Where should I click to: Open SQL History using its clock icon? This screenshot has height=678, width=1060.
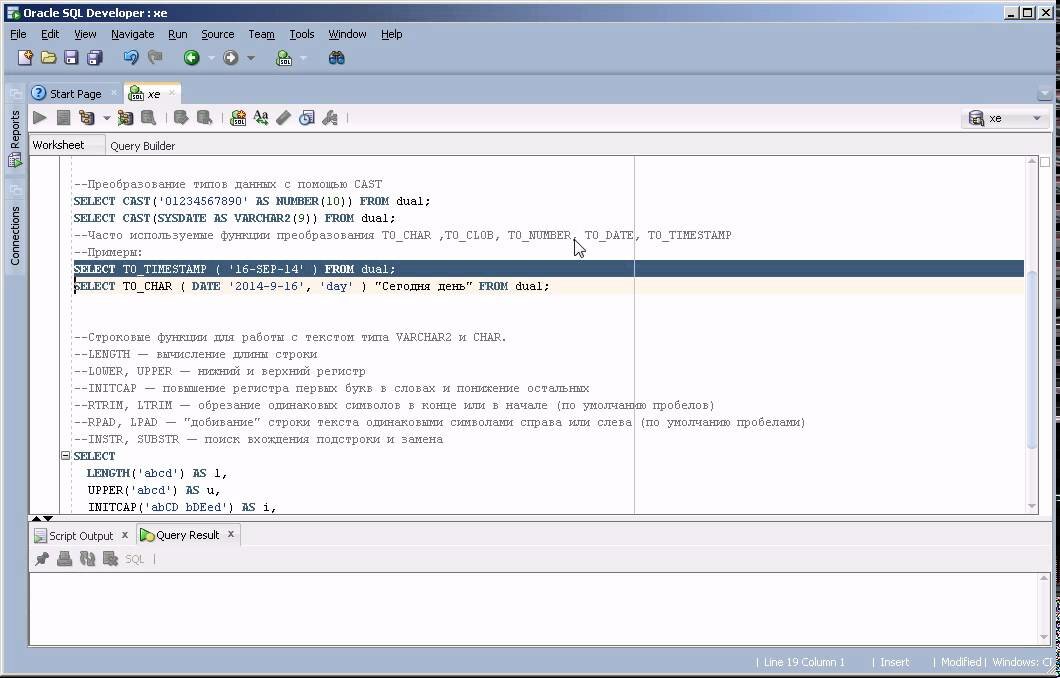(x=304, y=117)
